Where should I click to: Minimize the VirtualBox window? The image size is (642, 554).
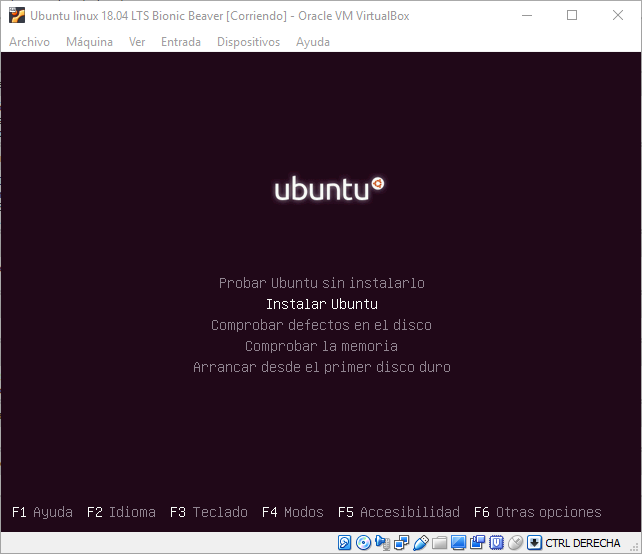coord(527,16)
